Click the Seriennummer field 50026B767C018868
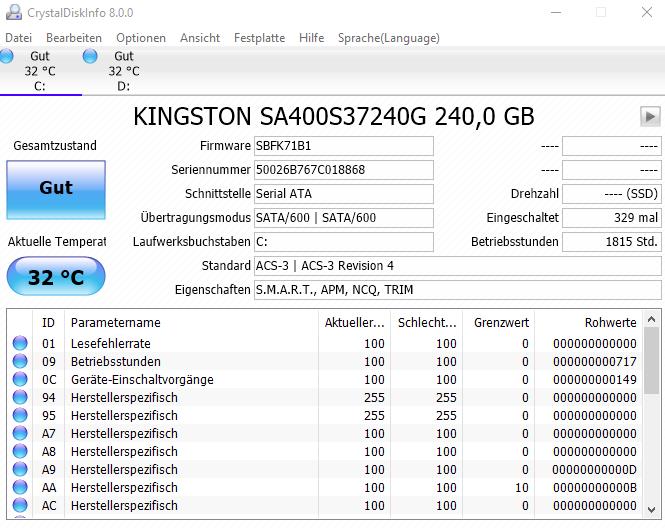665x528 pixels. click(344, 170)
